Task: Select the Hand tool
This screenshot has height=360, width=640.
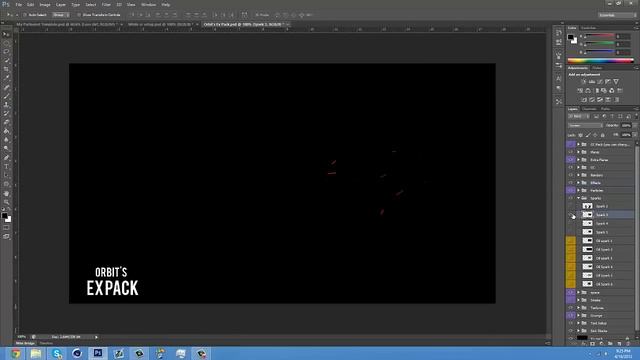Action: pos(6,193)
